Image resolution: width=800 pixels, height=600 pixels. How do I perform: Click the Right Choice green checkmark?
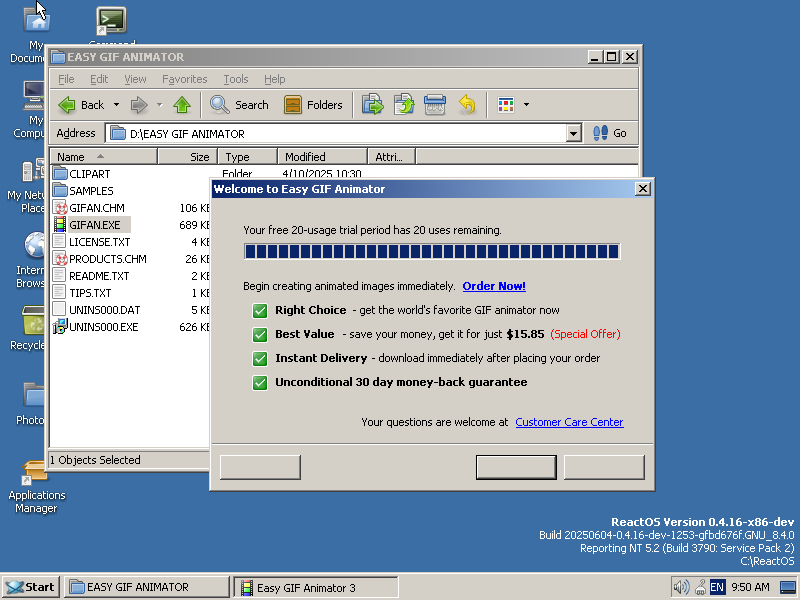click(260, 310)
